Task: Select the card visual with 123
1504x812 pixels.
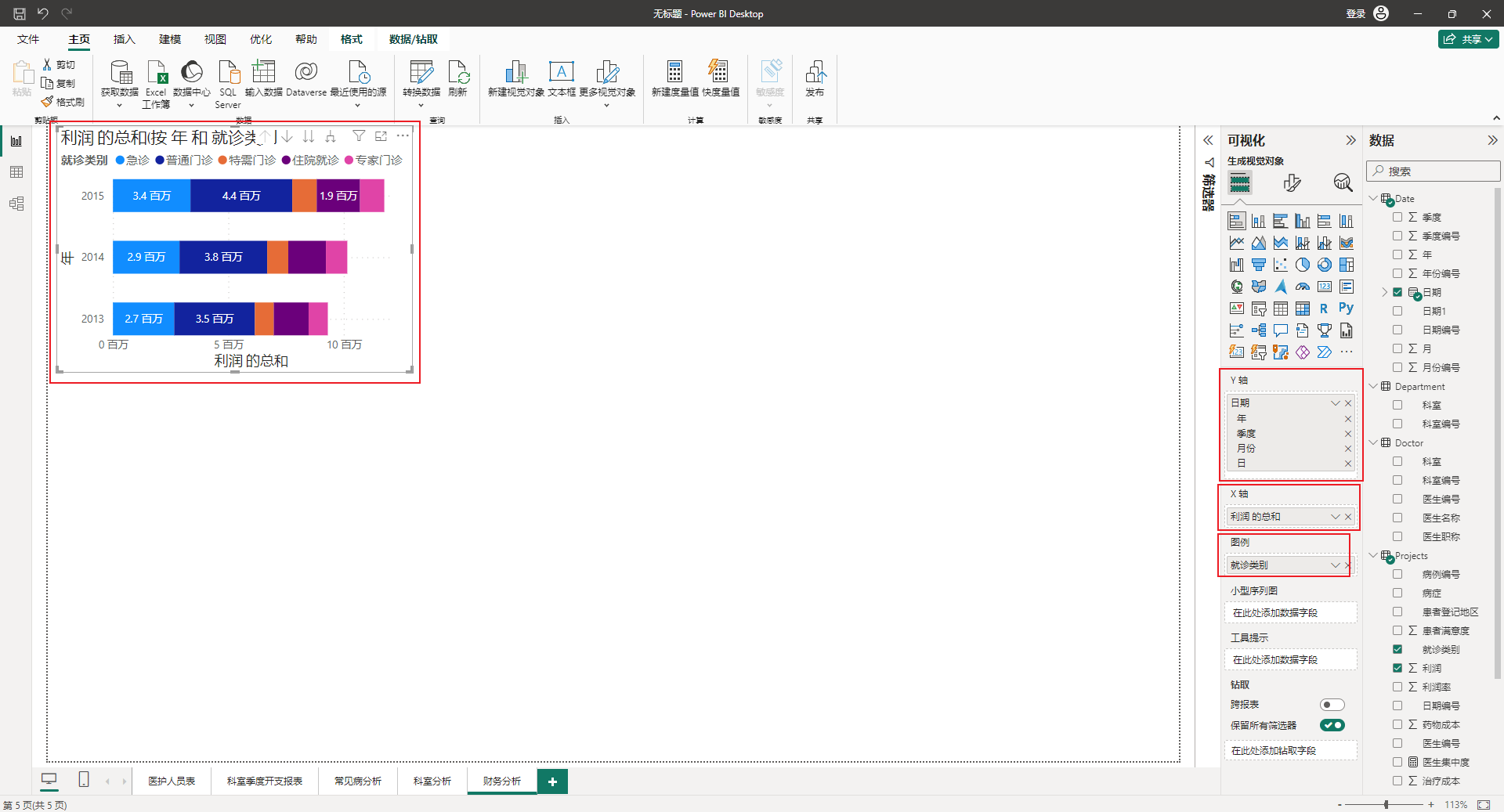Action: click(1324, 287)
